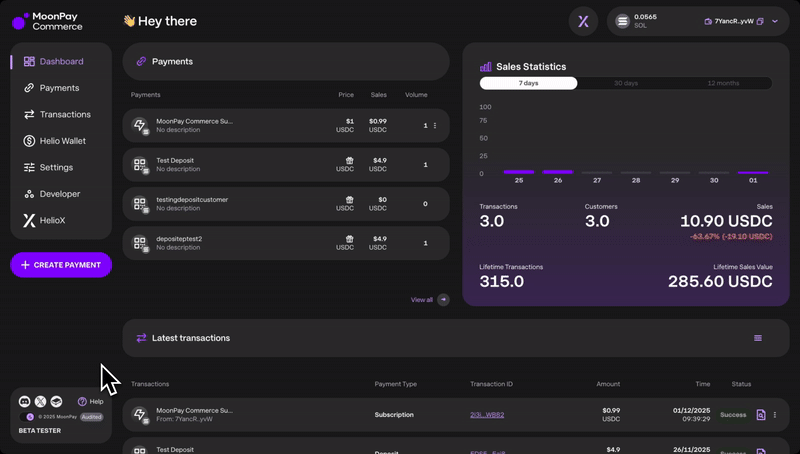
Task: Click the chart bar for day 25
Action: click(x=519, y=172)
